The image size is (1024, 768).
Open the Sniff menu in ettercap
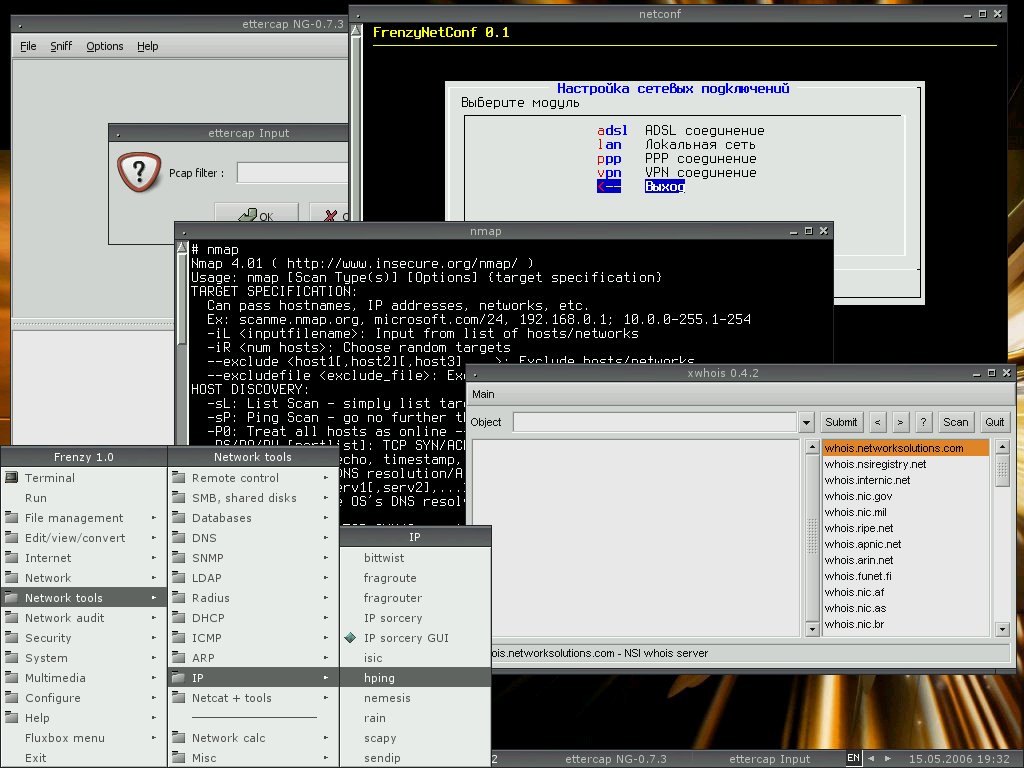(x=61, y=46)
